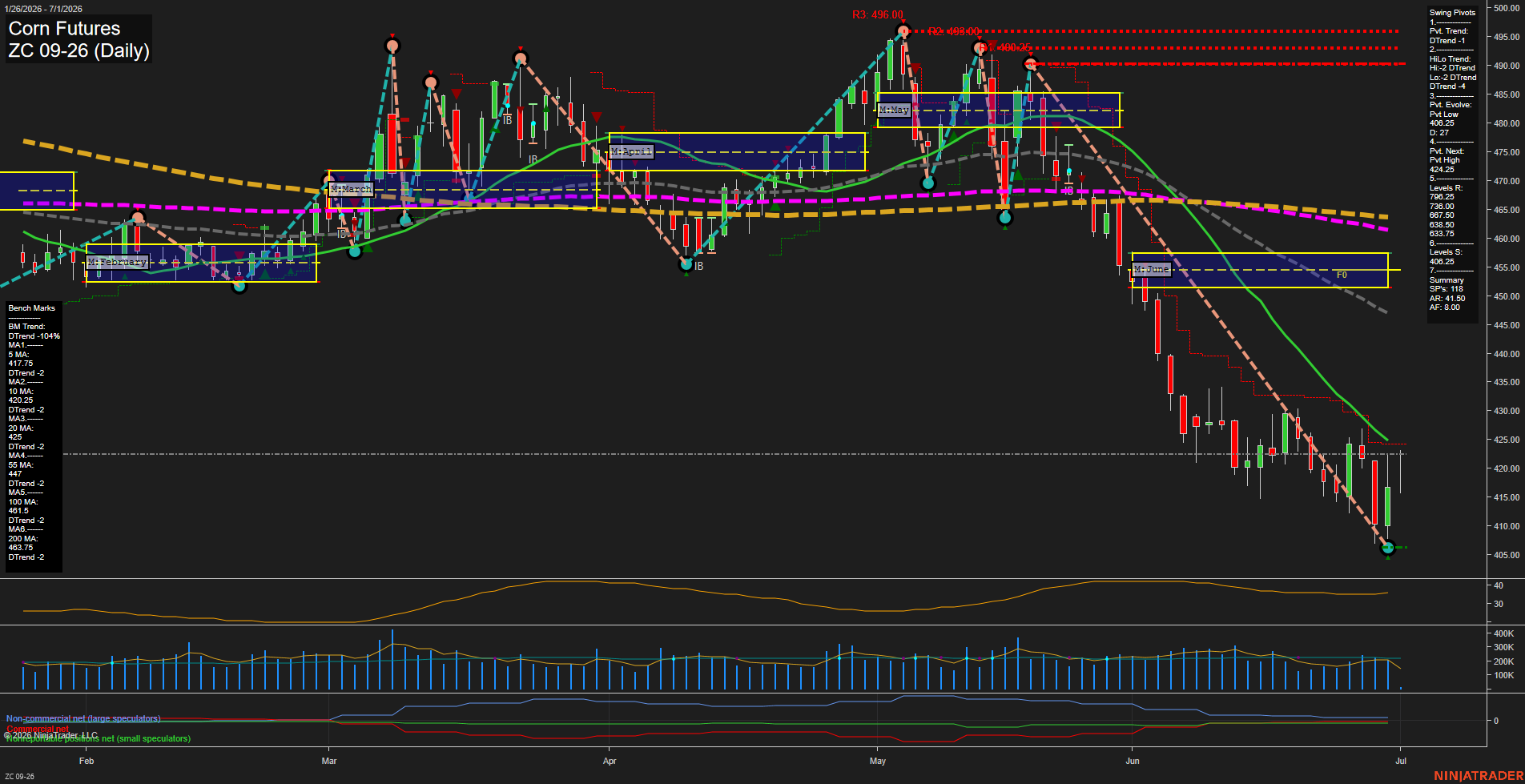This screenshot has width=1525, height=784.
Task: Click the Levels R: heading
Action: point(1446,188)
